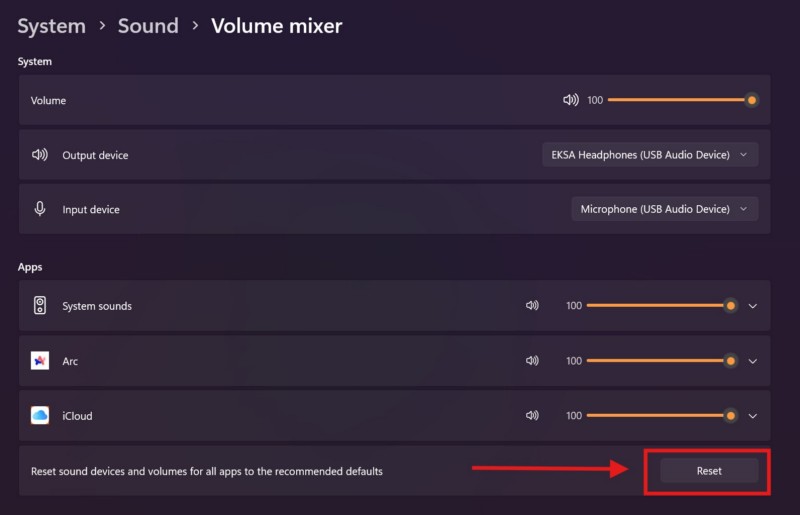Expand the Arc app row chevron
This screenshot has height=515, width=800.
[x=753, y=361]
